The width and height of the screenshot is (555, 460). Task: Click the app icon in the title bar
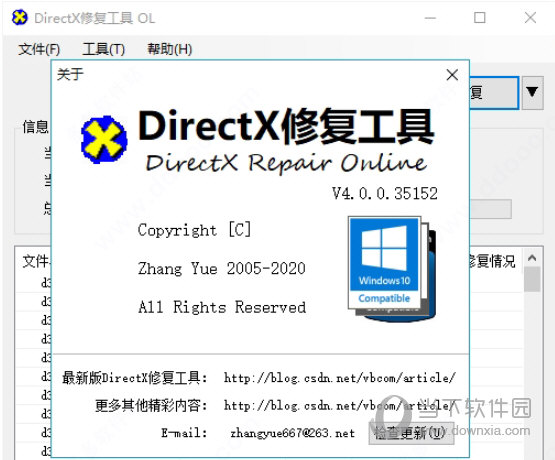[x=19, y=18]
